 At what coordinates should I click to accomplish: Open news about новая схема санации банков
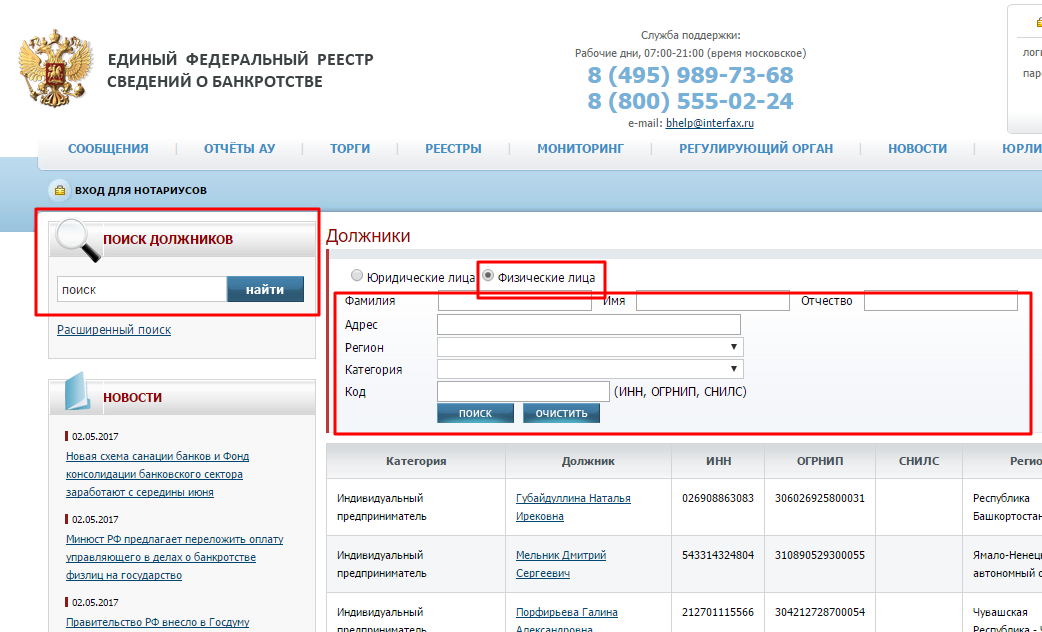pos(157,474)
